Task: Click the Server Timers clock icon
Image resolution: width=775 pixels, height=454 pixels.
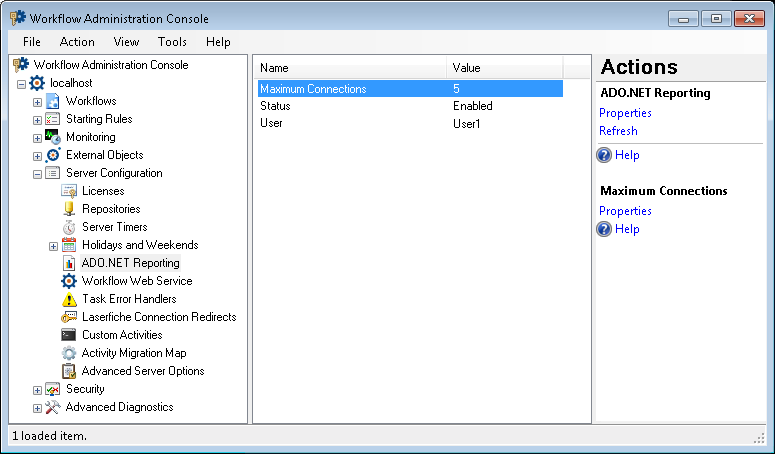Action: coord(69,227)
